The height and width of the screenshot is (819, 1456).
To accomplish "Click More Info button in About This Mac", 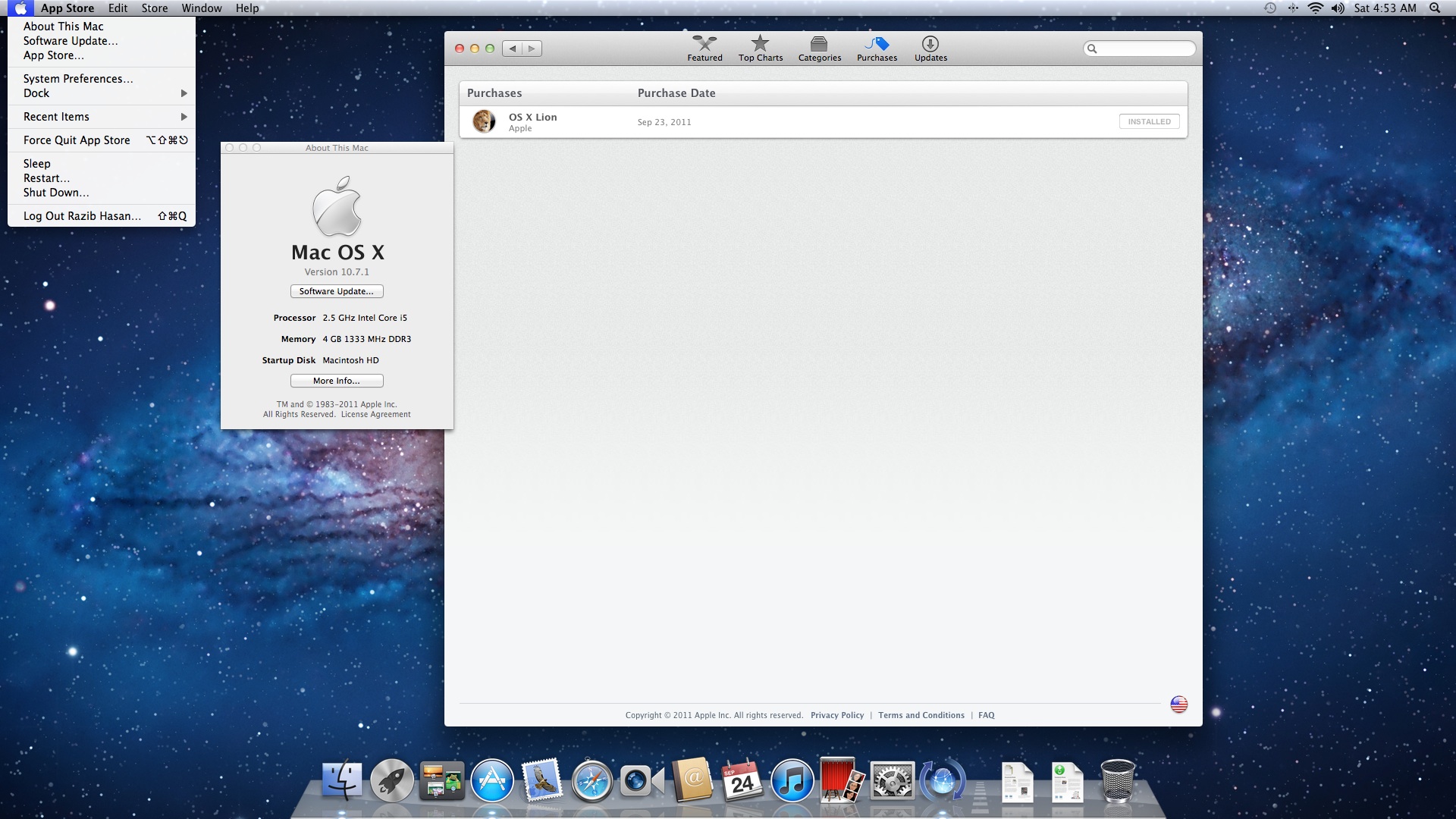I will (x=337, y=381).
